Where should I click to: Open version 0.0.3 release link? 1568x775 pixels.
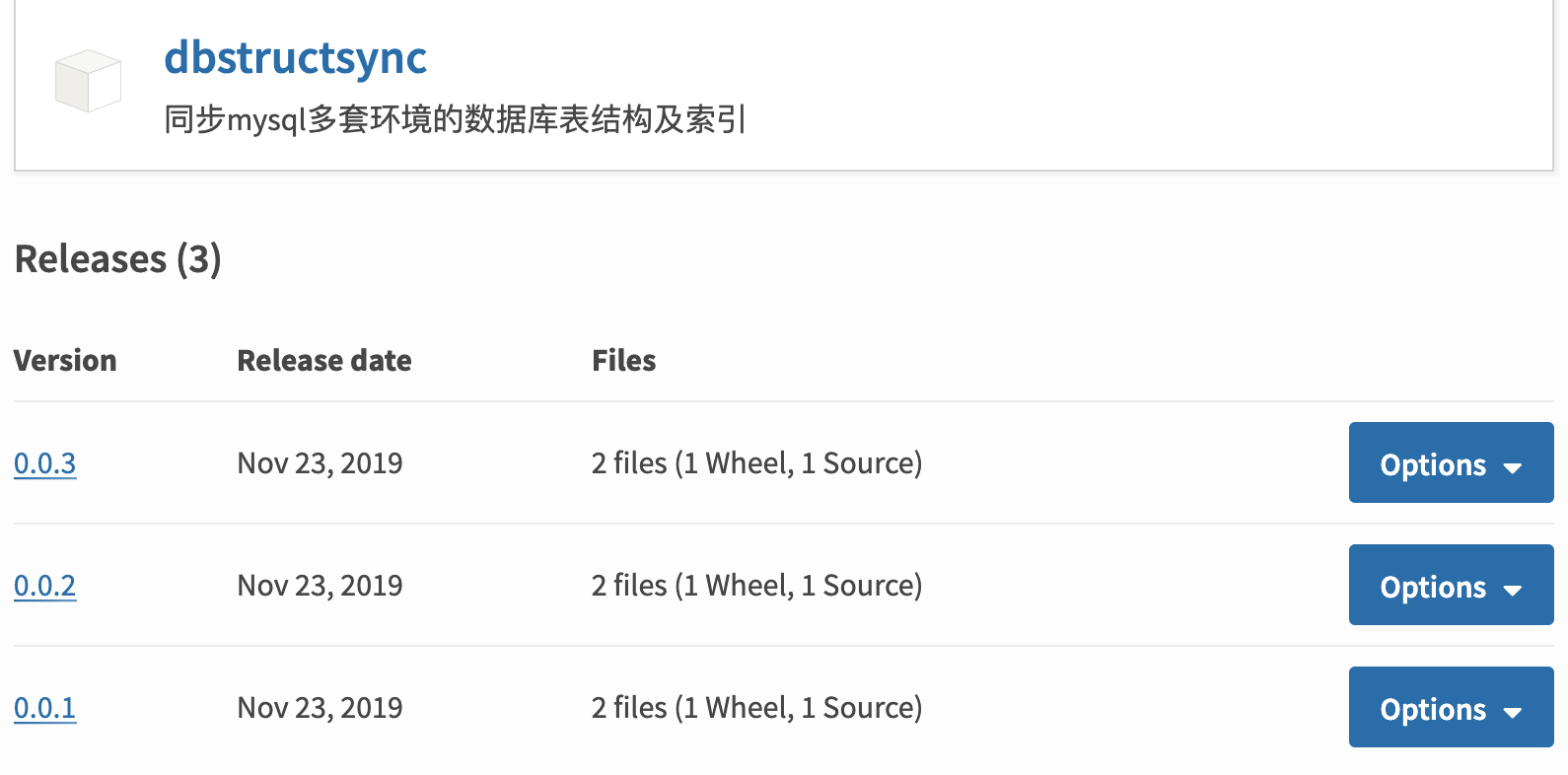45,463
